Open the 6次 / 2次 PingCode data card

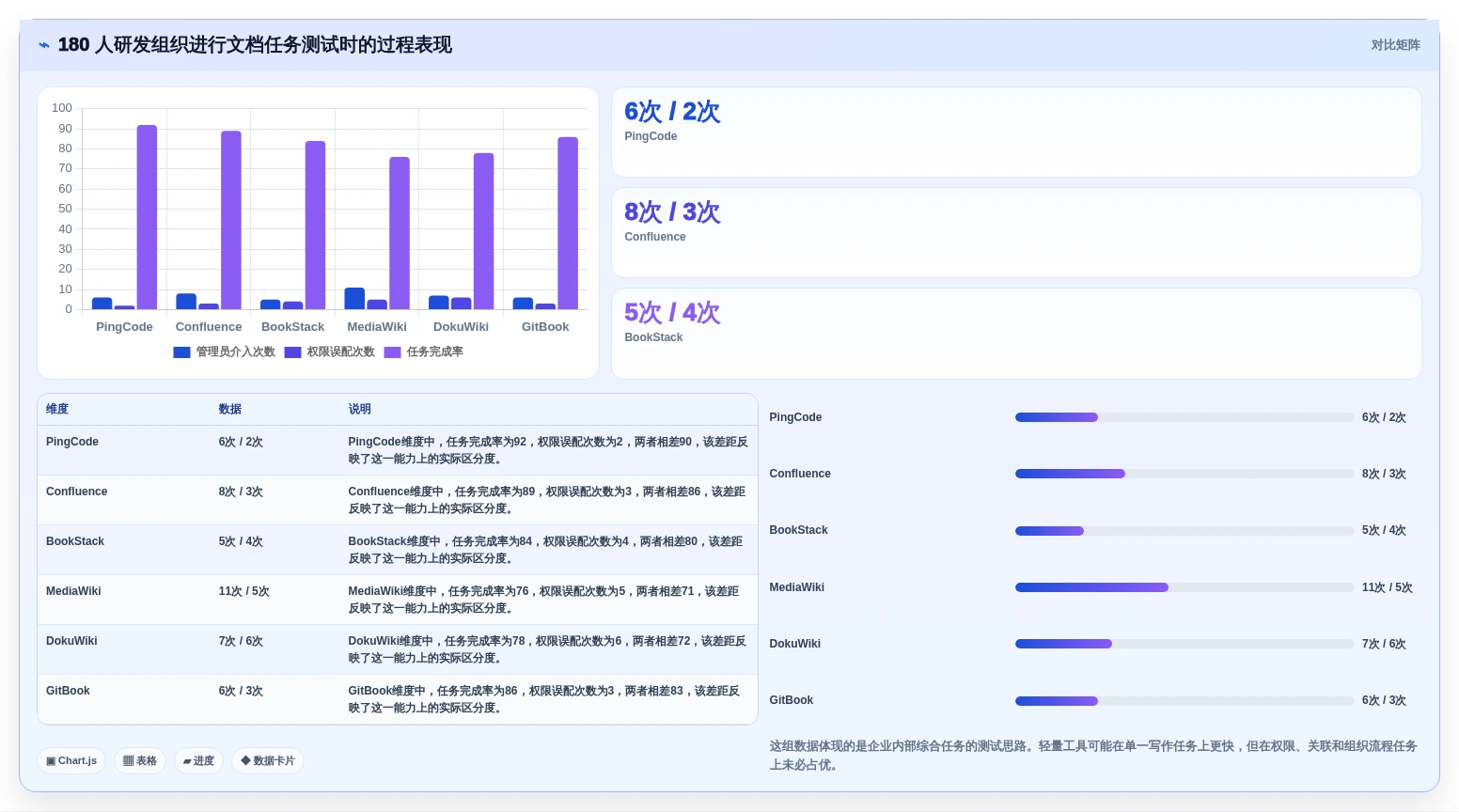[x=1016, y=133]
